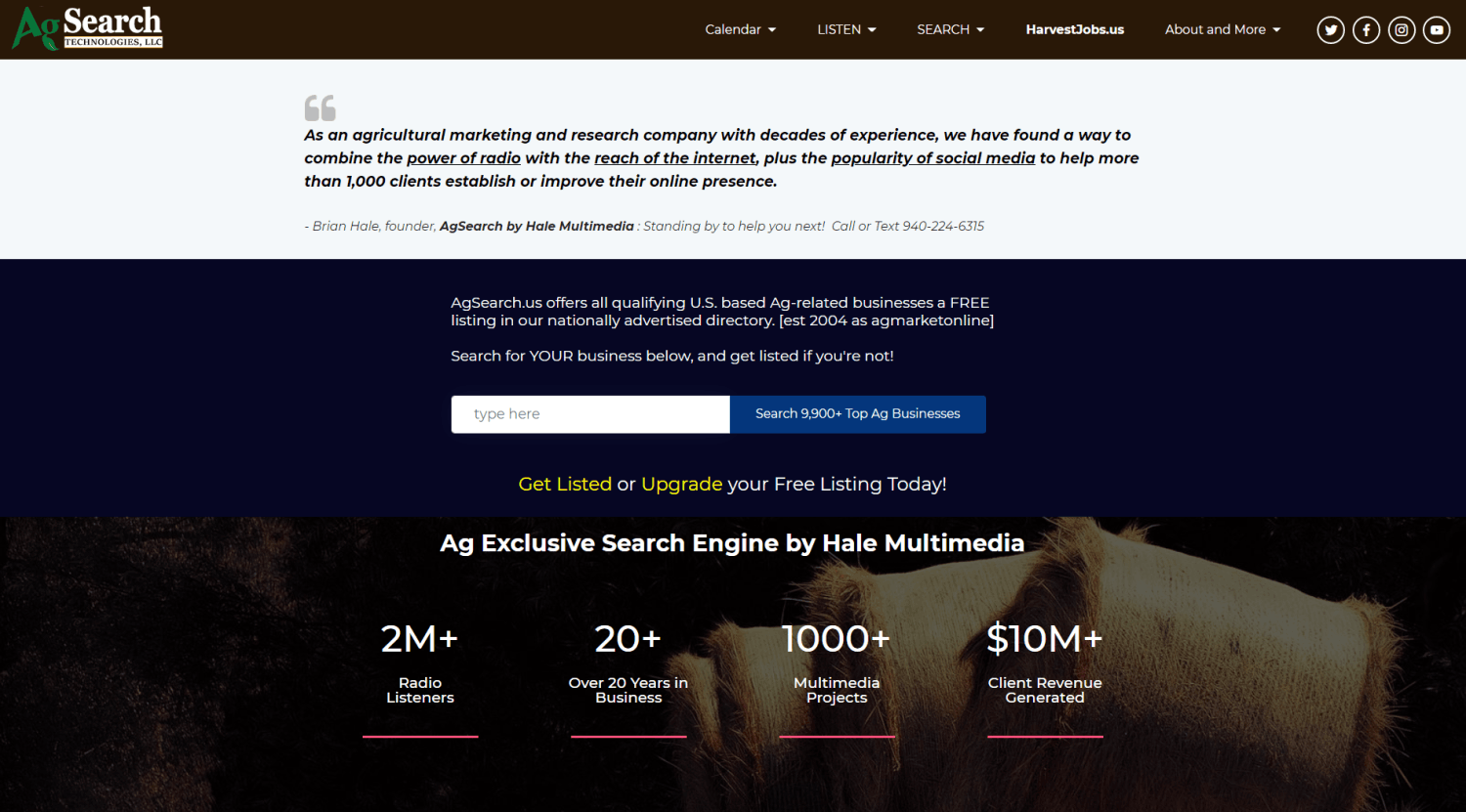Expand the SEARCH dropdown menu
The height and width of the screenshot is (812, 1466).
(950, 29)
